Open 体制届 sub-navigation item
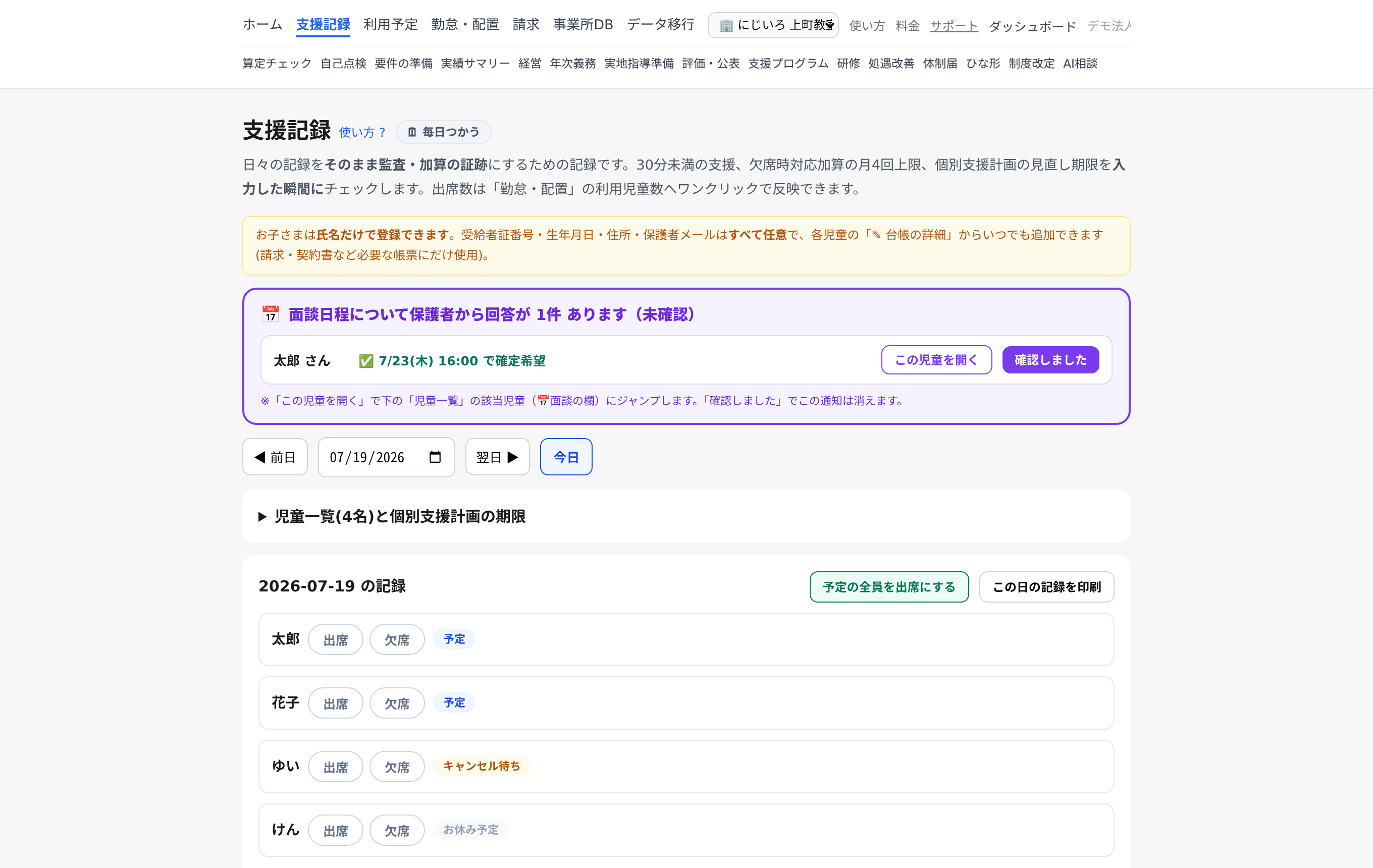Viewport: 1373px width, 868px height. pyautogui.click(x=940, y=63)
